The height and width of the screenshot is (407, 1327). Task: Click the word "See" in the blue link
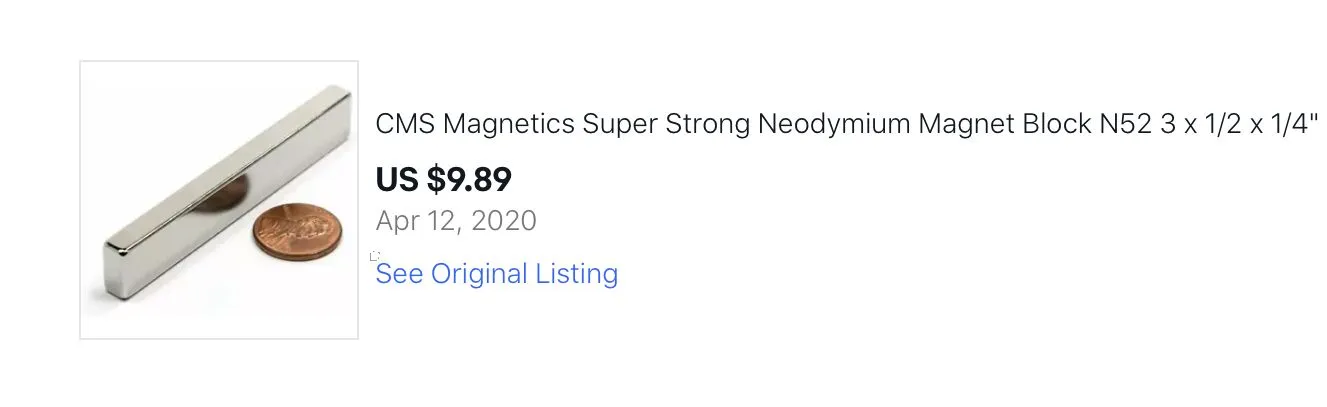(399, 274)
